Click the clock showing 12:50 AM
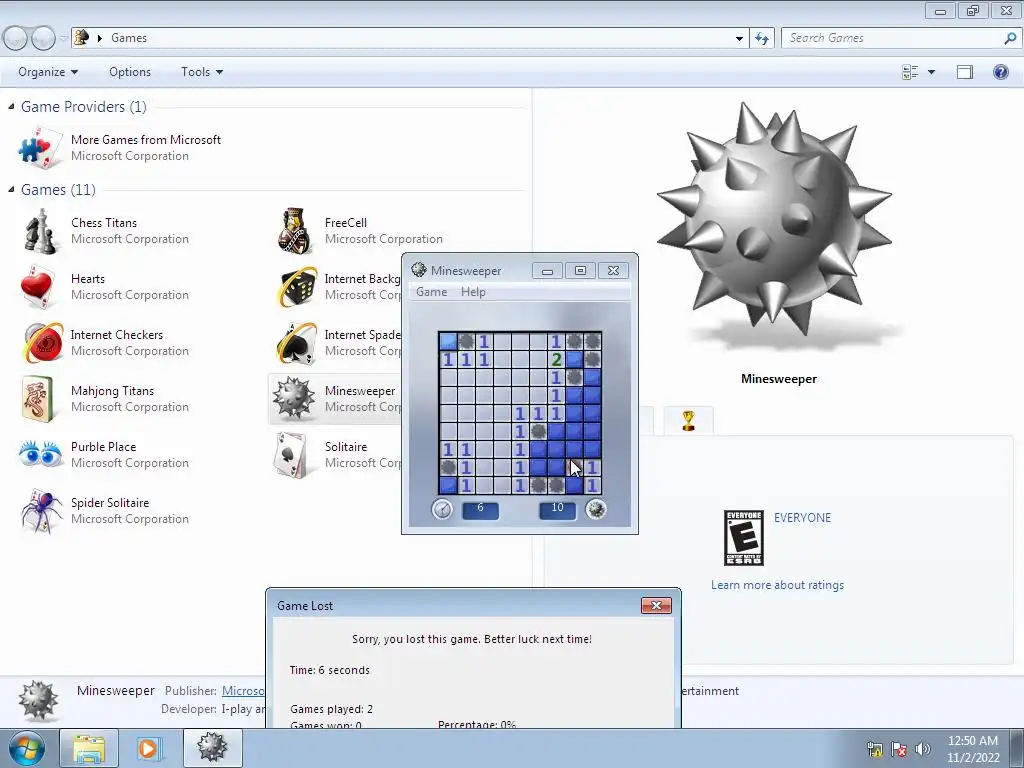This screenshot has width=1024, height=768. pyautogui.click(x=973, y=741)
